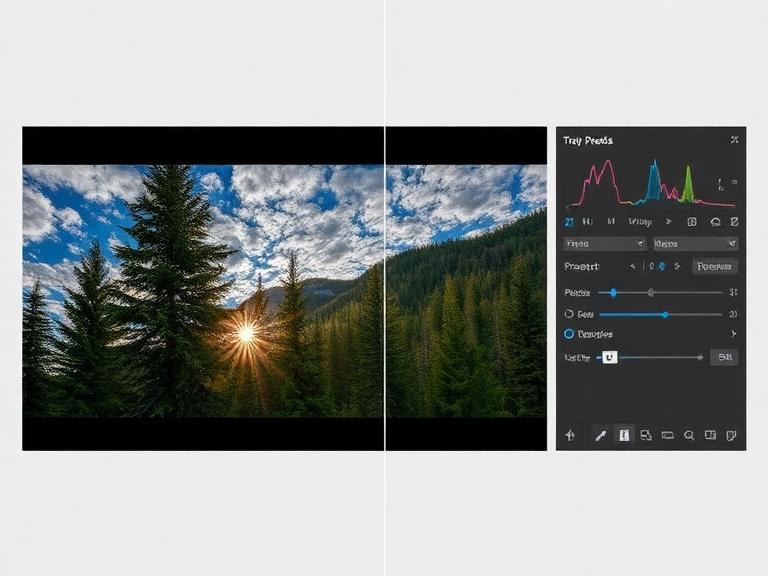Select the blue highlighted tab under the histogram
Screen dimensions: 768x576
tap(568, 221)
